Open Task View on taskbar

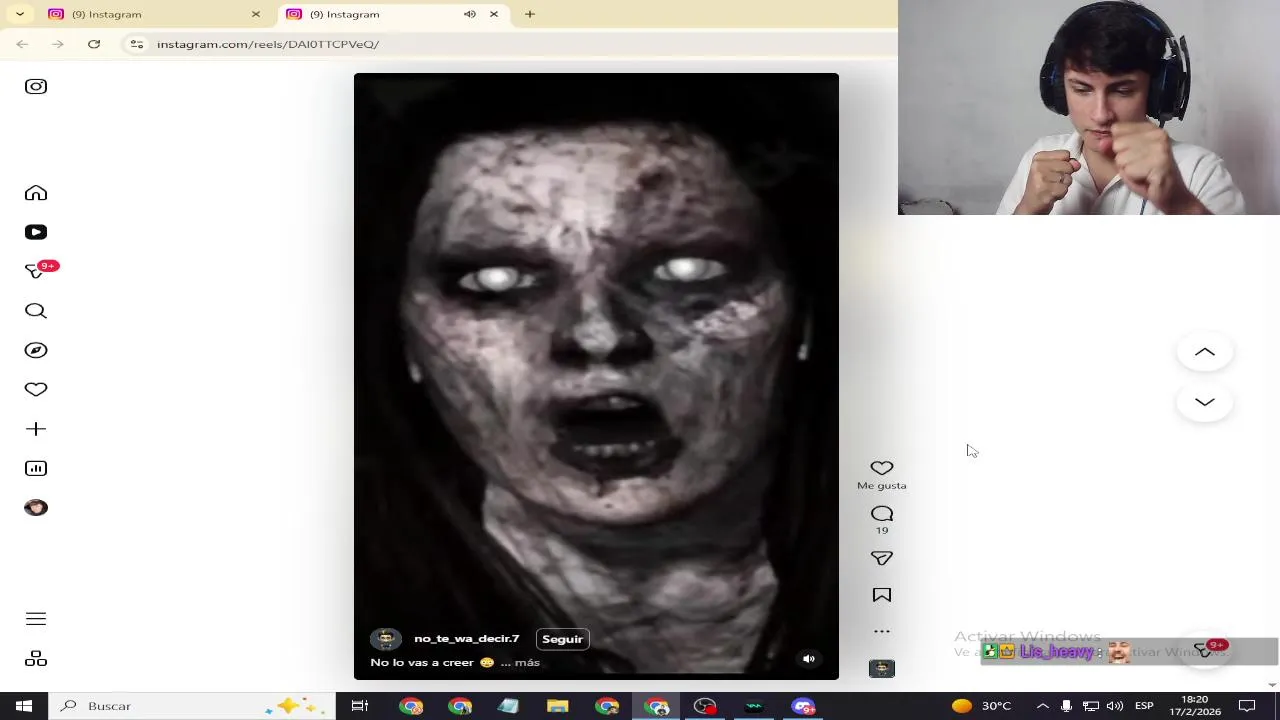pyautogui.click(x=360, y=706)
